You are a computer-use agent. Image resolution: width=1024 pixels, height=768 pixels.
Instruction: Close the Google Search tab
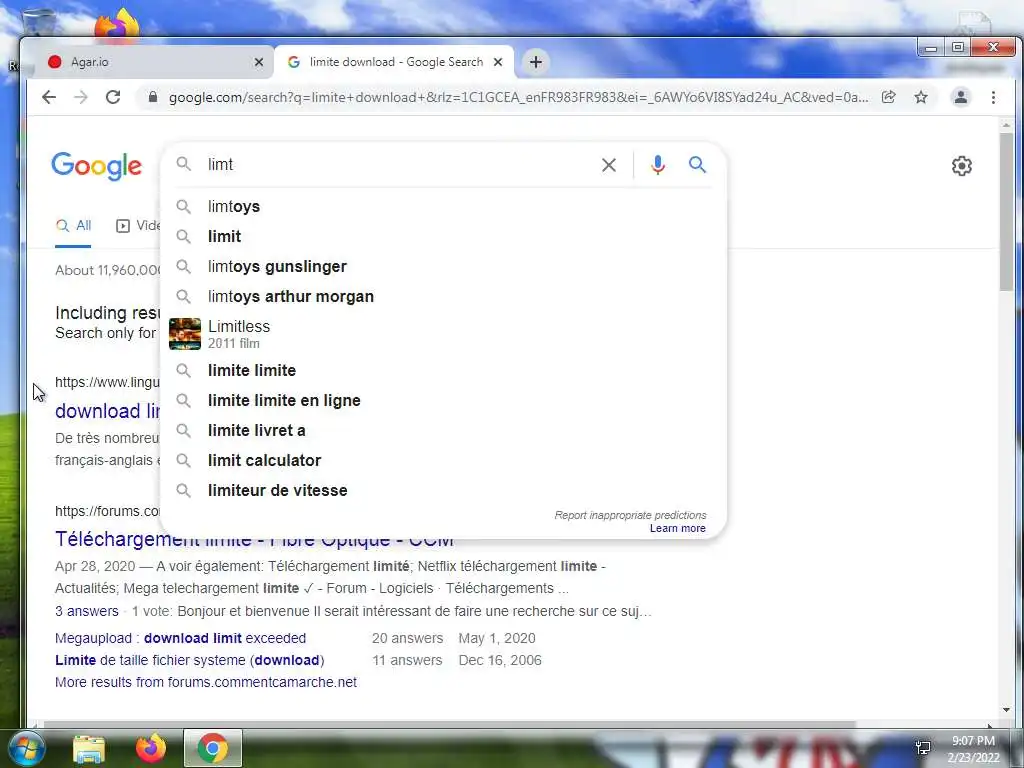[498, 62]
